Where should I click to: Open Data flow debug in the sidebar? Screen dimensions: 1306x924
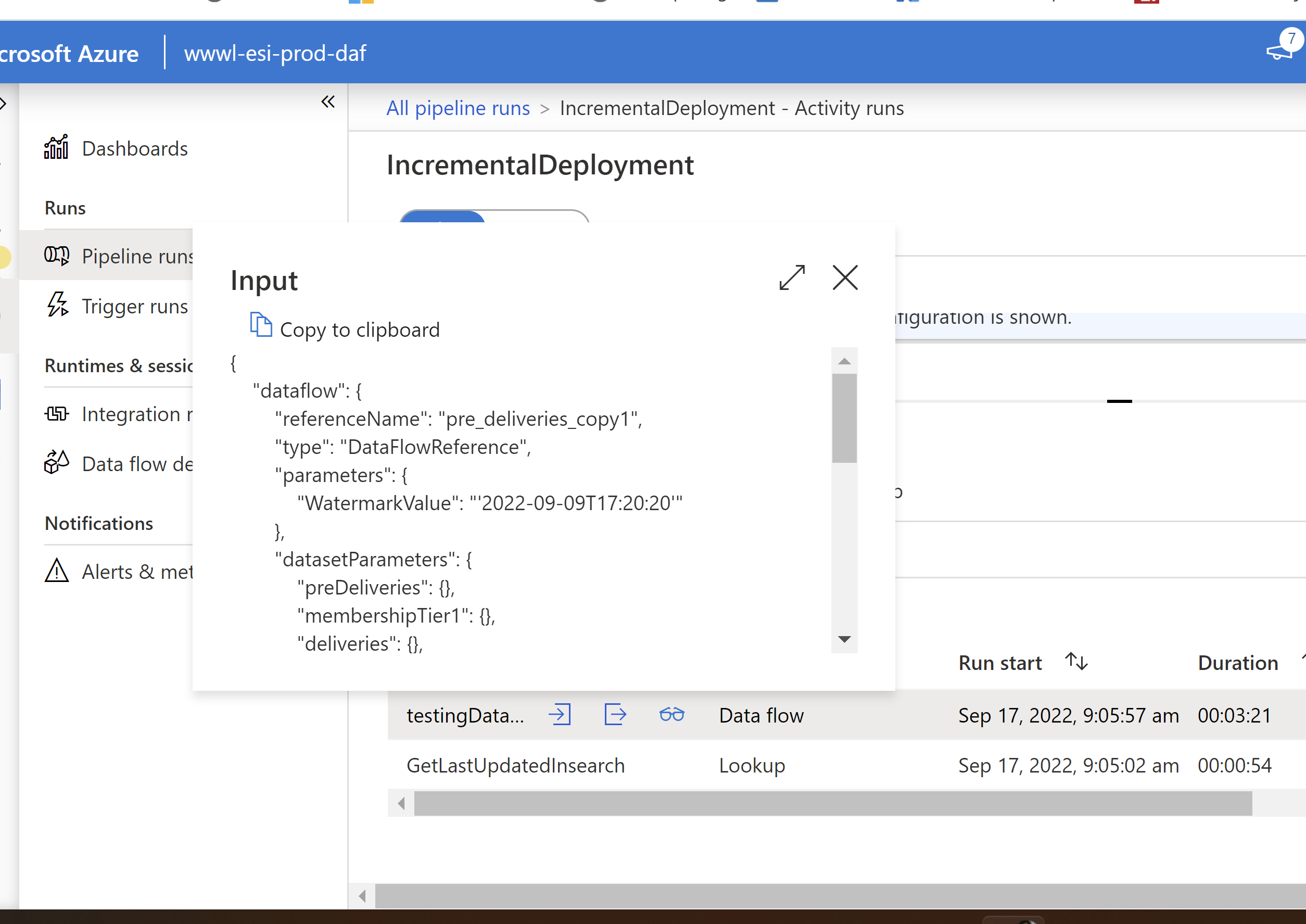click(55, 463)
